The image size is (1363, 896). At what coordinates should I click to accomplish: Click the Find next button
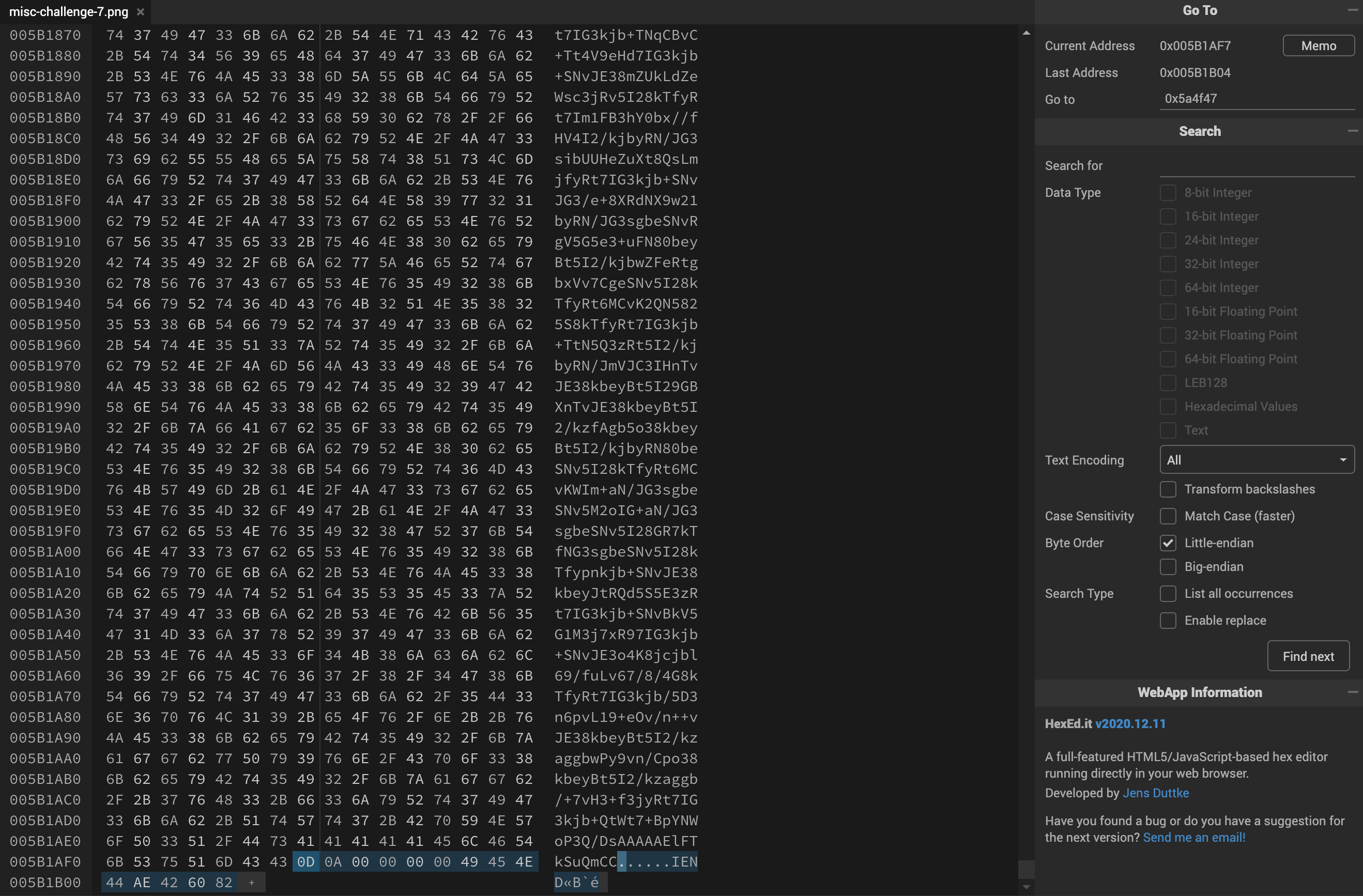(x=1308, y=656)
